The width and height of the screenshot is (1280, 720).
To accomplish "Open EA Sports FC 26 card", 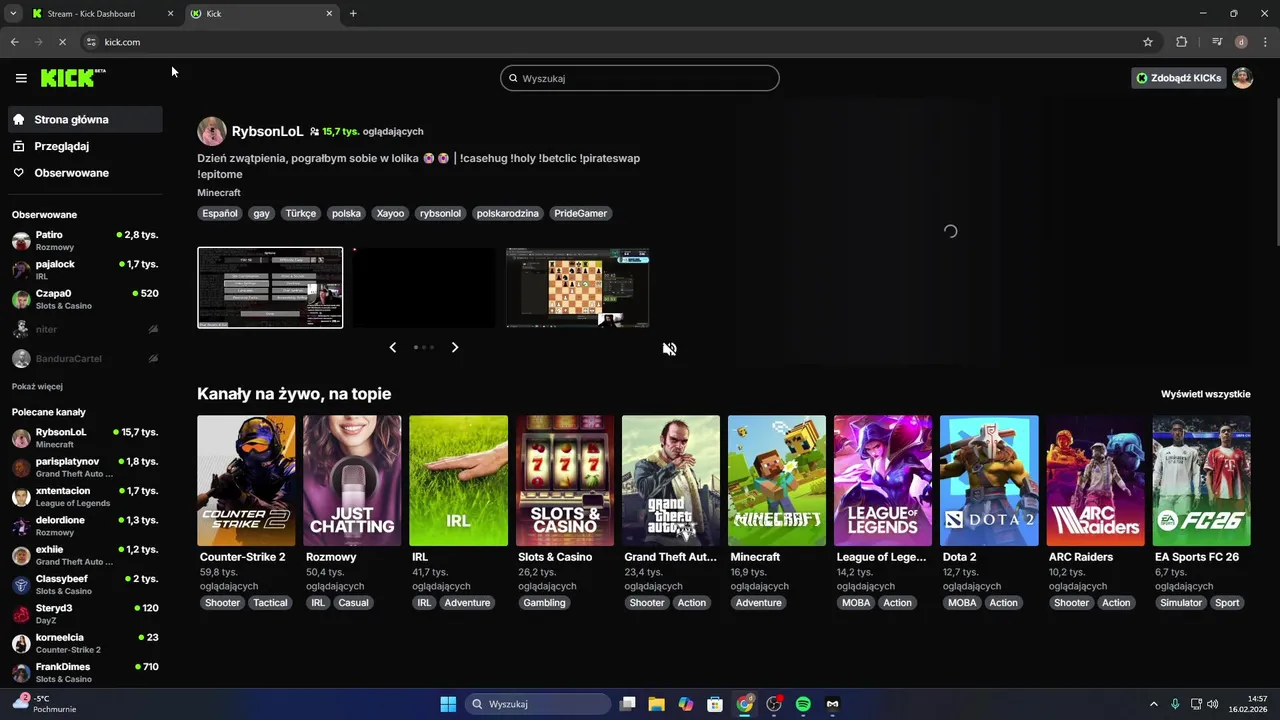I will (x=1201, y=480).
